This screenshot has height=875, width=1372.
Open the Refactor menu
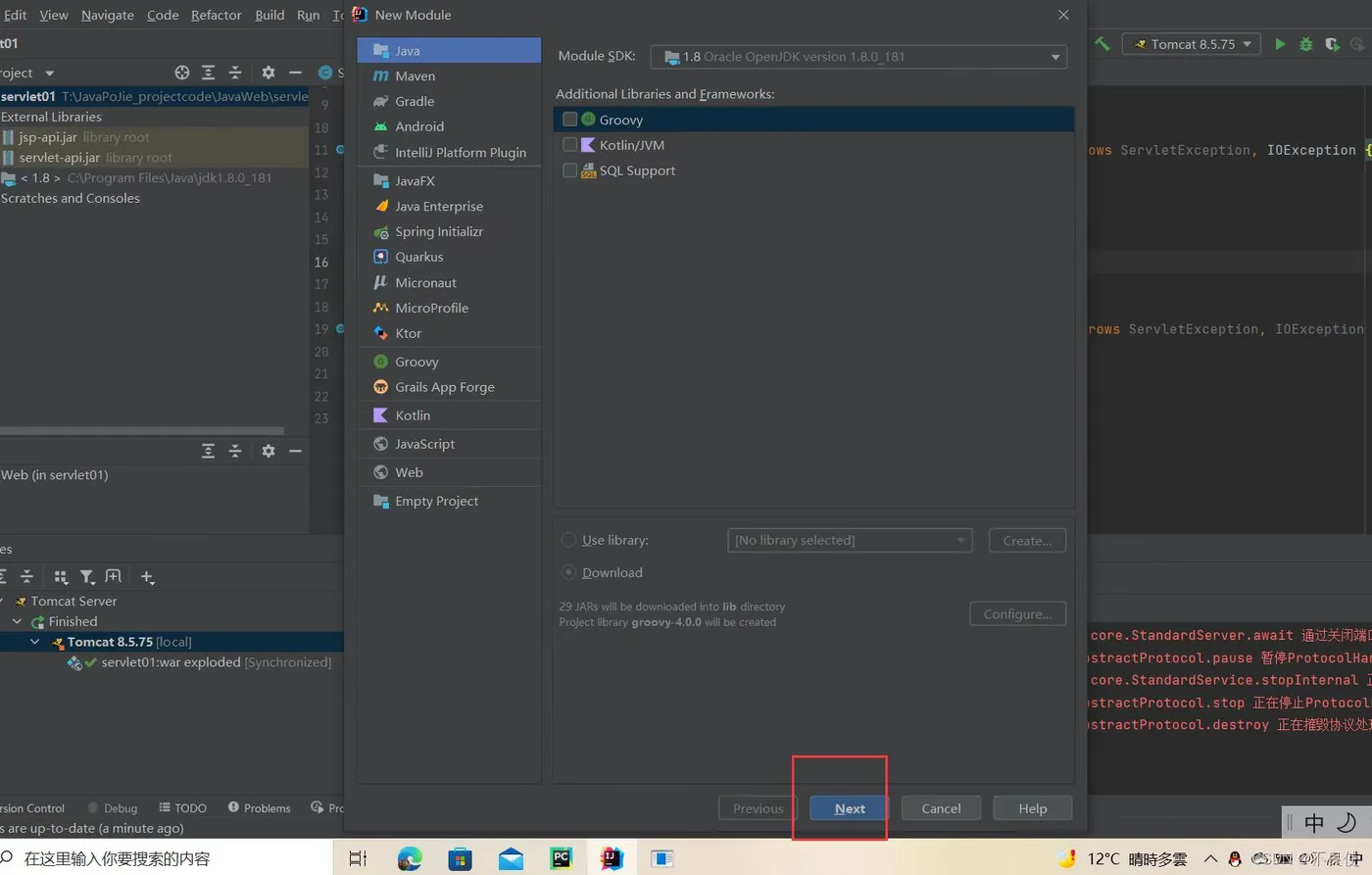tap(217, 15)
